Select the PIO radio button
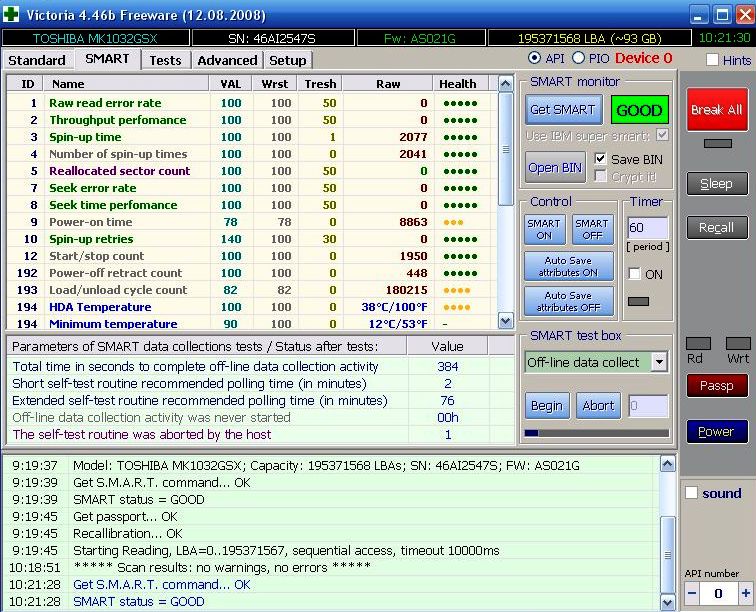 coord(578,59)
